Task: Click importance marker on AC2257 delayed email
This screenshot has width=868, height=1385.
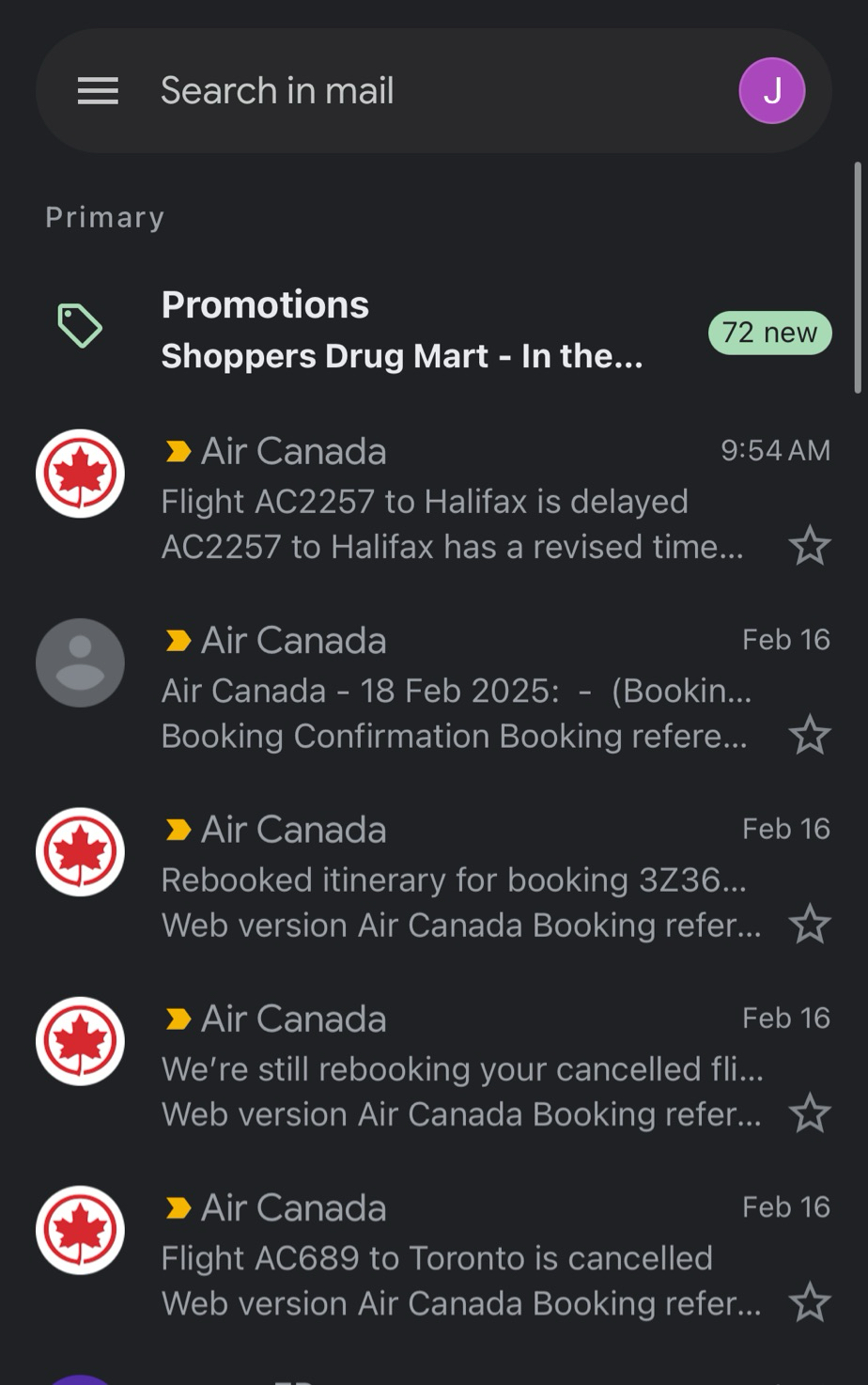Action: (178, 452)
